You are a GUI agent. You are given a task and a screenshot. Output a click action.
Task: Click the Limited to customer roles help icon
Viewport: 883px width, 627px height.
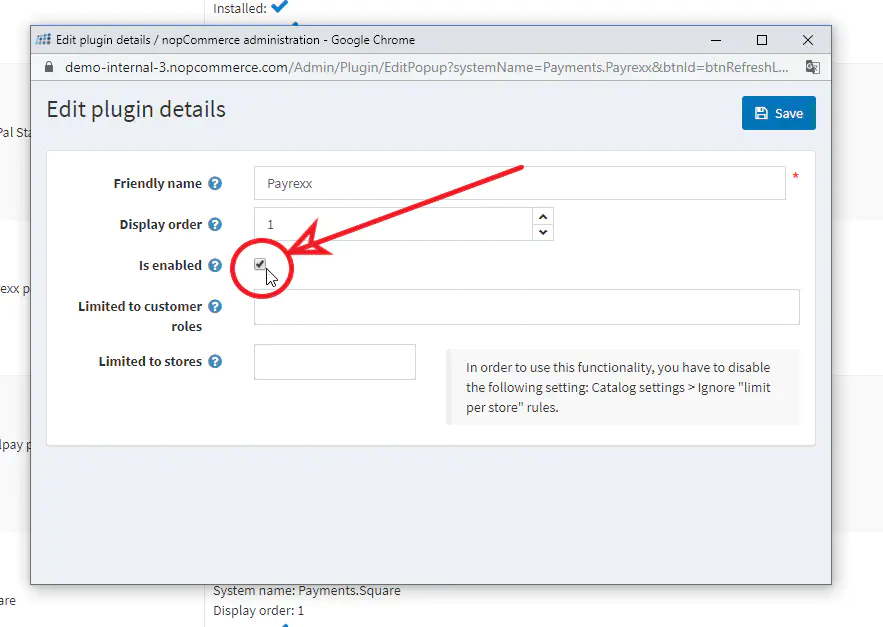(x=215, y=307)
